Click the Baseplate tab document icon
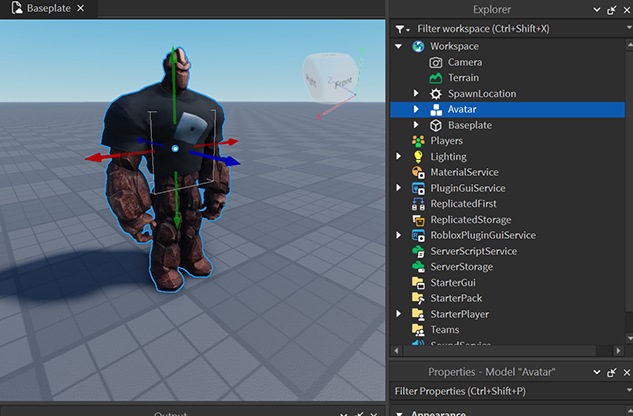633x416 pixels. click(x=17, y=8)
